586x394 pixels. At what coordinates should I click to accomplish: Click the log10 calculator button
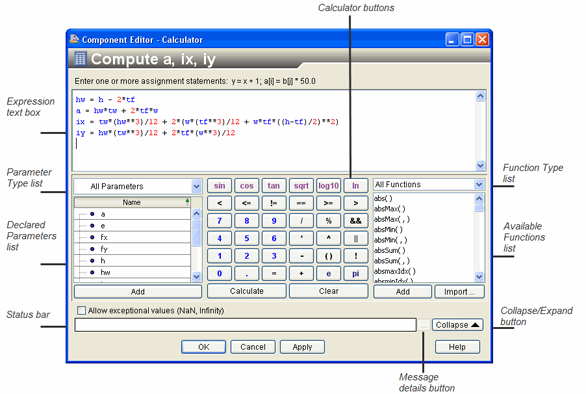click(x=329, y=186)
